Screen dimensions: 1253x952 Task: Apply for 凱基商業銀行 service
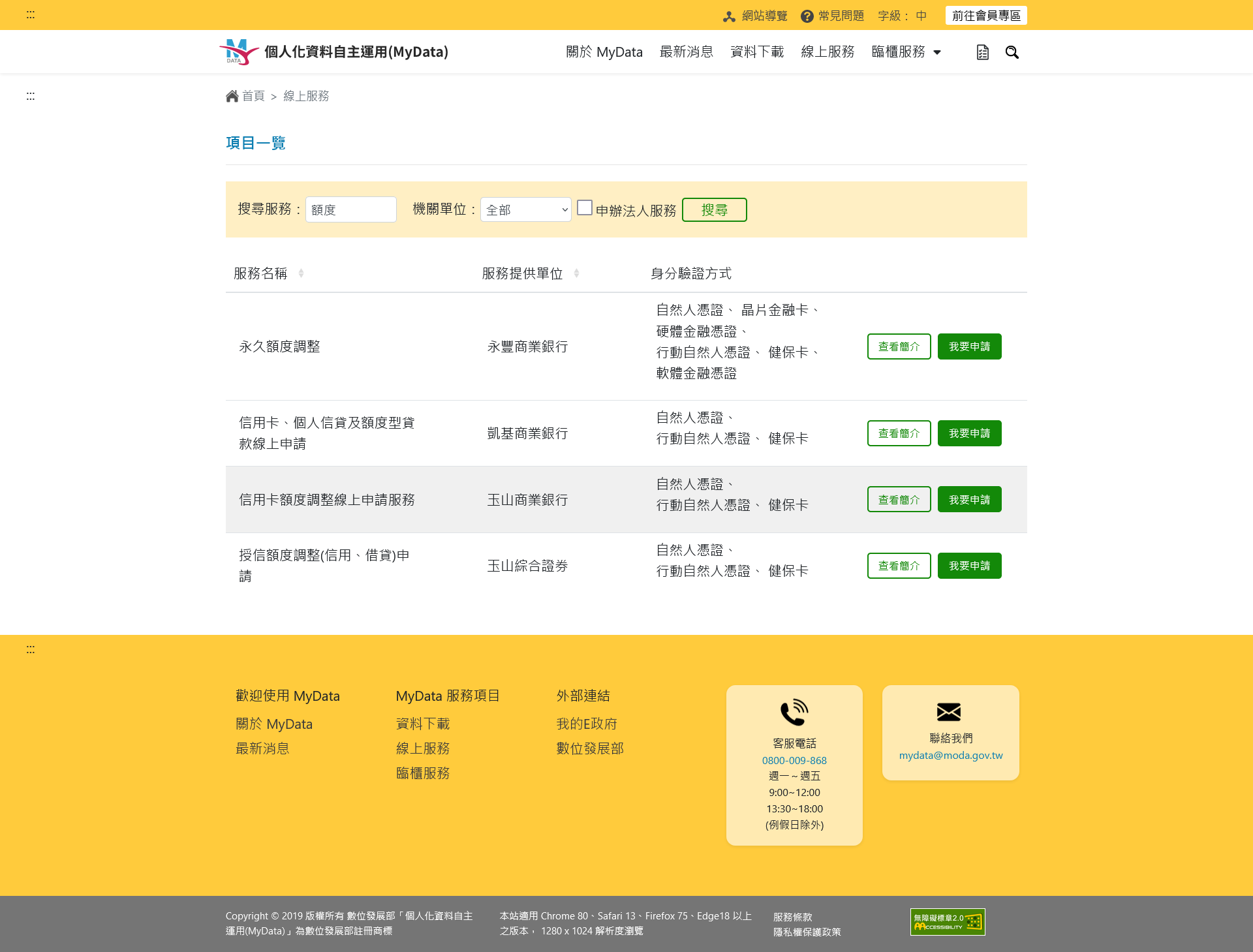(969, 433)
